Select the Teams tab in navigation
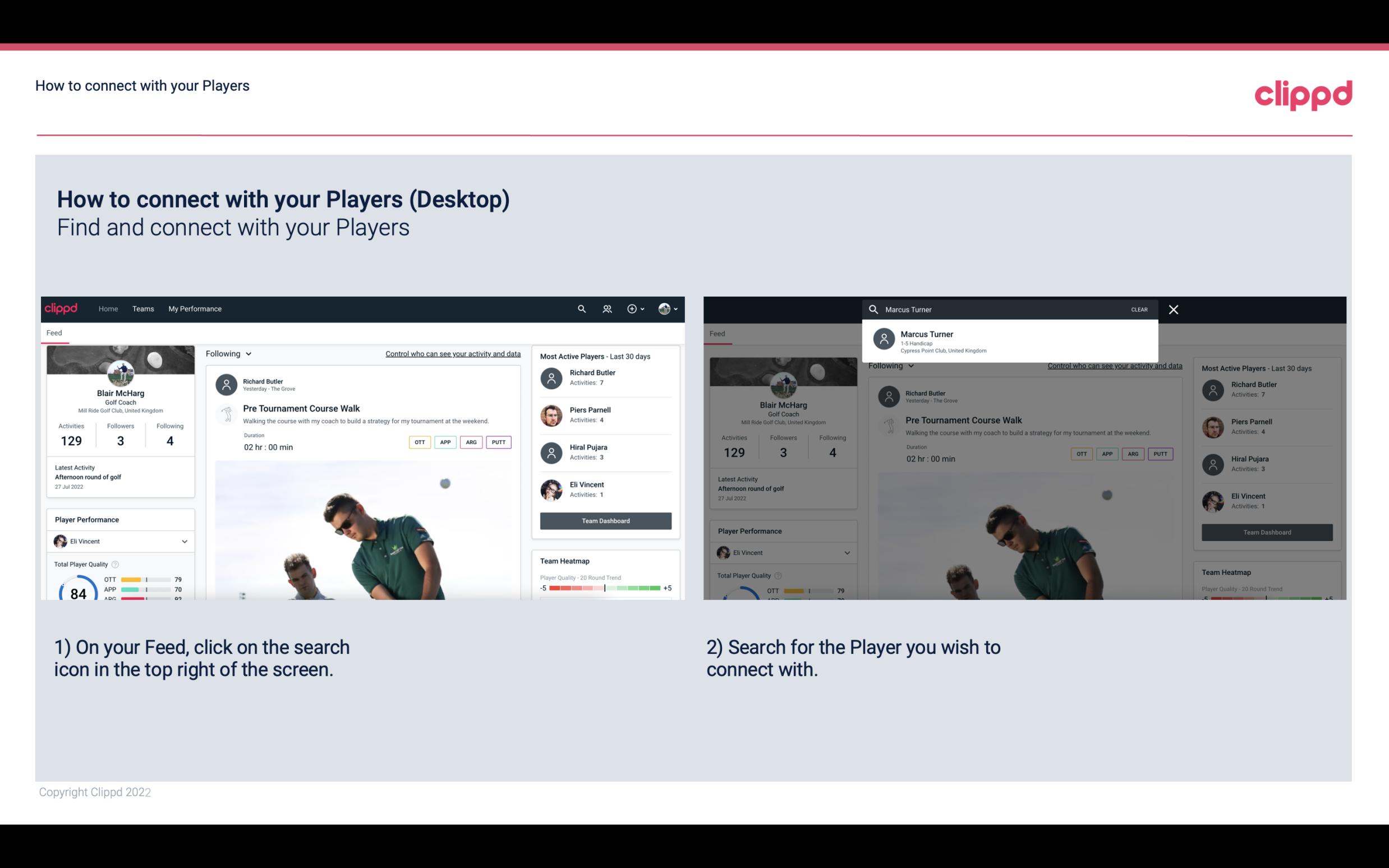The height and width of the screenshot is (868, 1389). pos(143,308)
